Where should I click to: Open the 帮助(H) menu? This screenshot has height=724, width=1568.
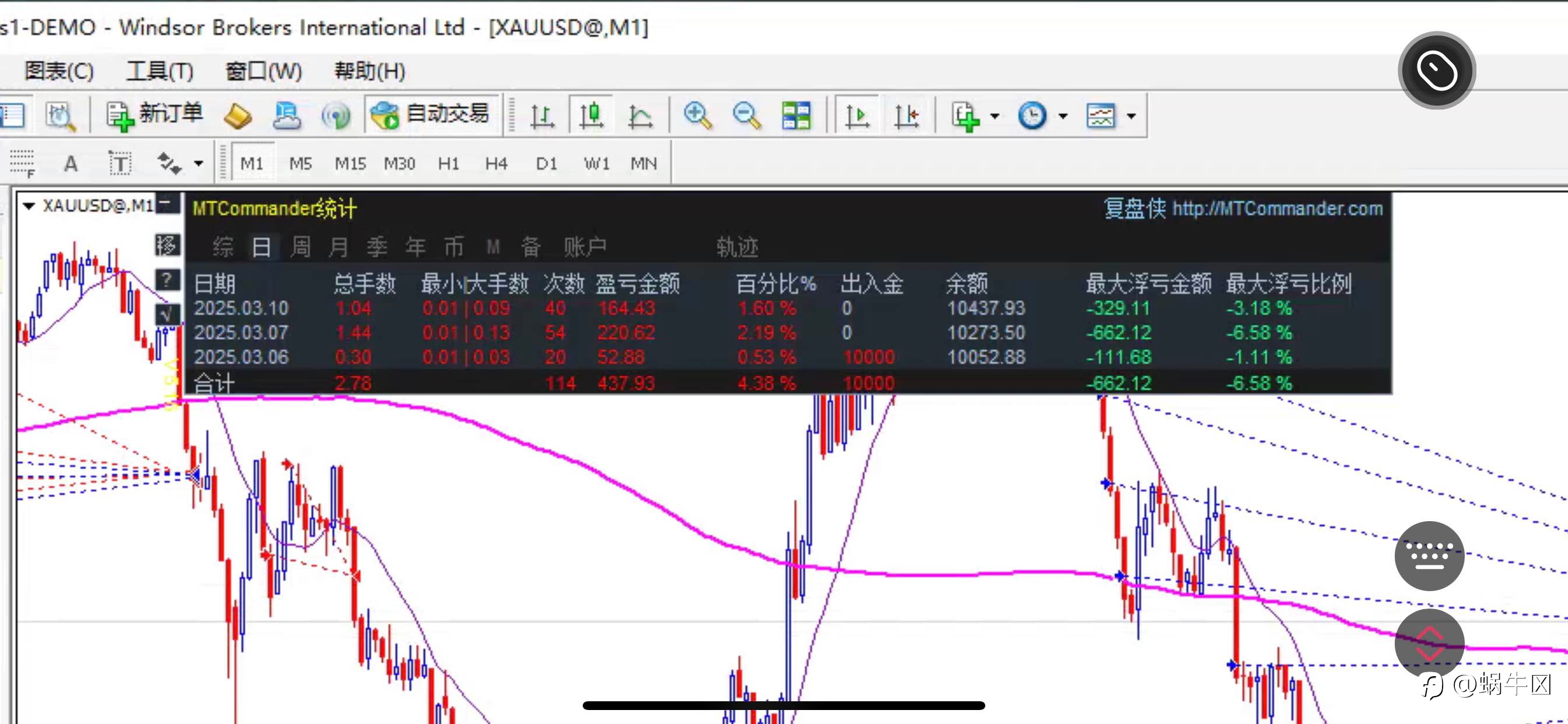(369, 71)
